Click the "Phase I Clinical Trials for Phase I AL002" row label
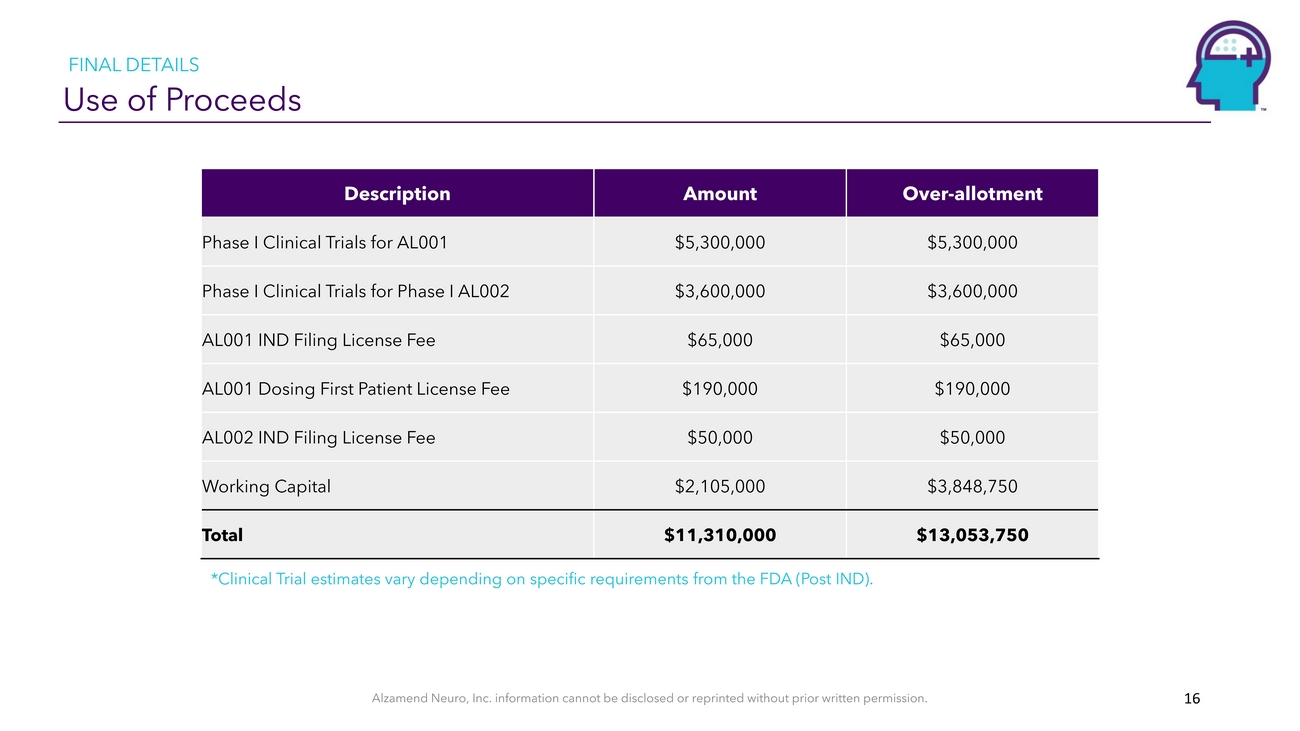 click(x=355, y=291)
